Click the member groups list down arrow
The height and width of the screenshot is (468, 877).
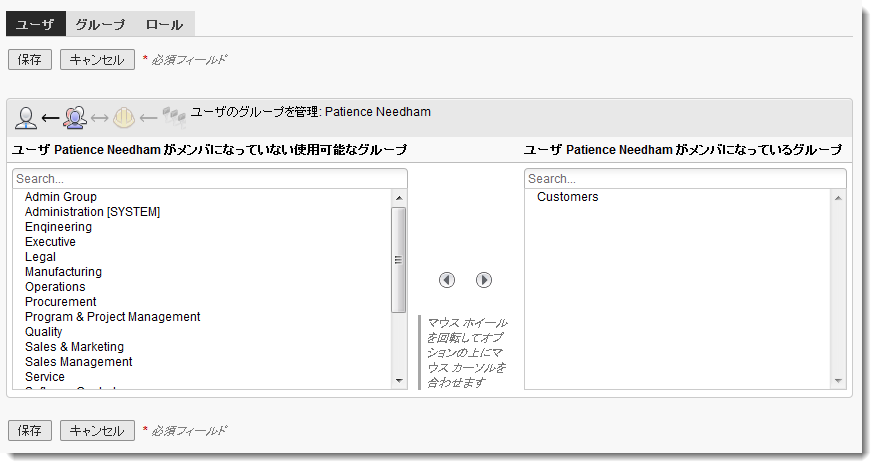tap(838, 381)
